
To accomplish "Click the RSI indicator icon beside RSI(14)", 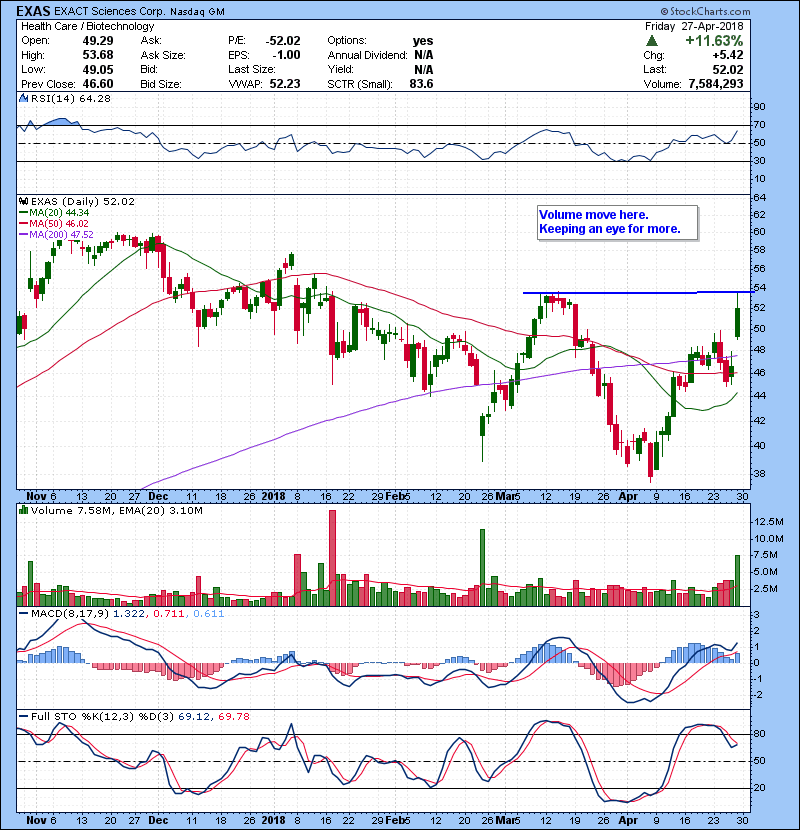I will click(23, 98).
